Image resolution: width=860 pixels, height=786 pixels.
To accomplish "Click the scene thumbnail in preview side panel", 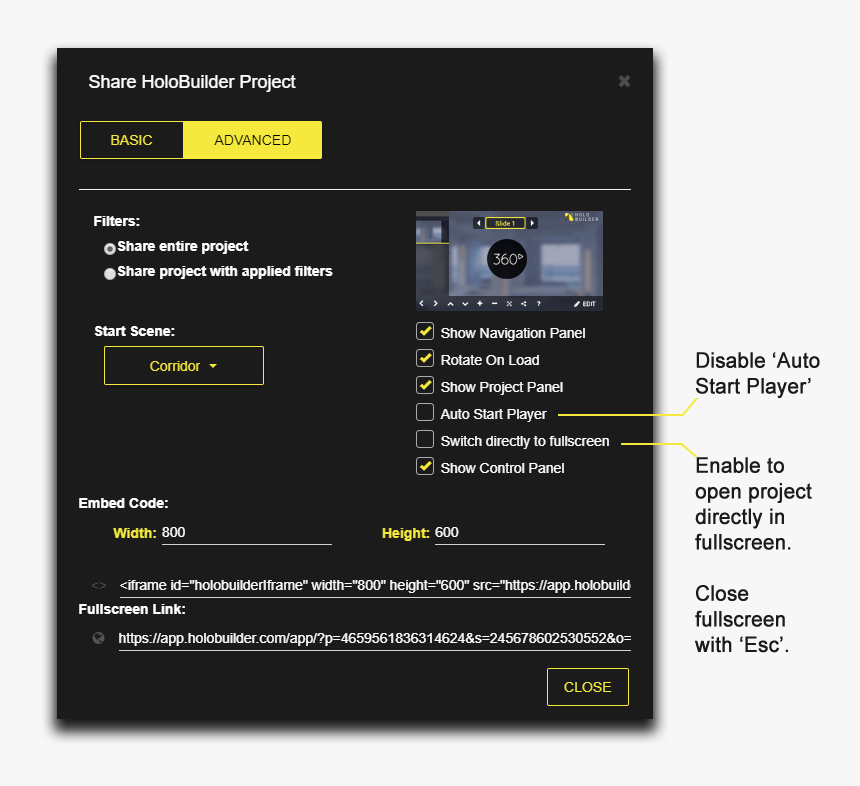I will point(432,230).
